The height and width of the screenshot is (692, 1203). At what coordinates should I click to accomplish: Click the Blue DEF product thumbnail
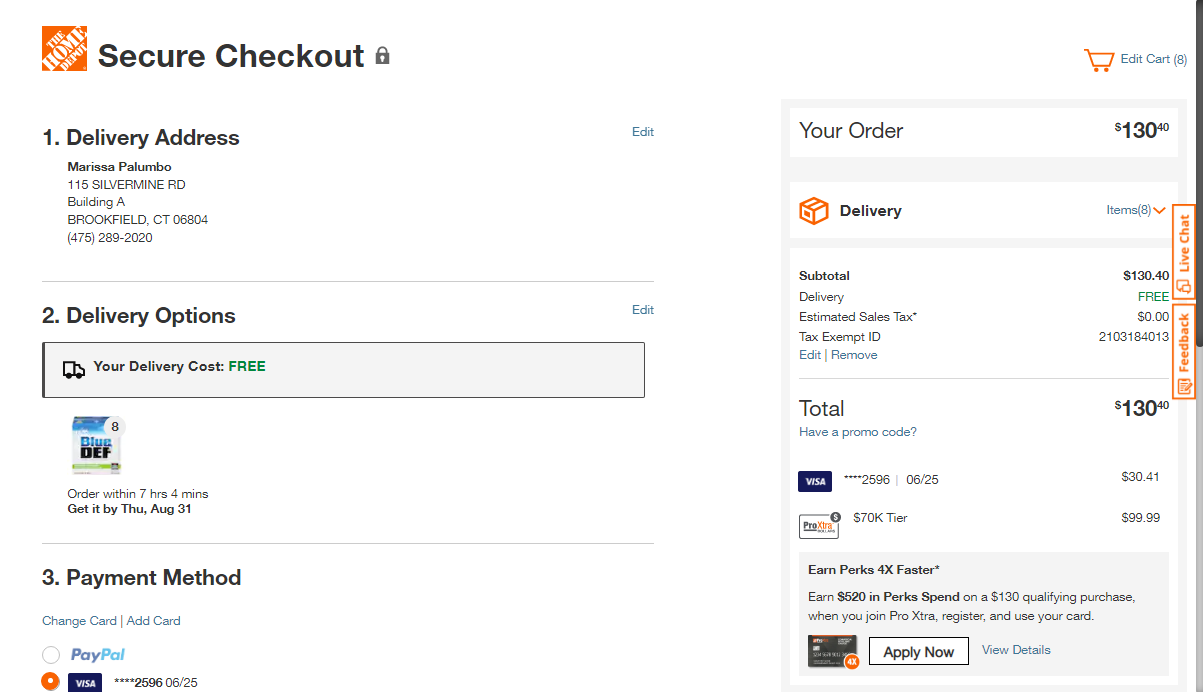click(x=97, y=445)
